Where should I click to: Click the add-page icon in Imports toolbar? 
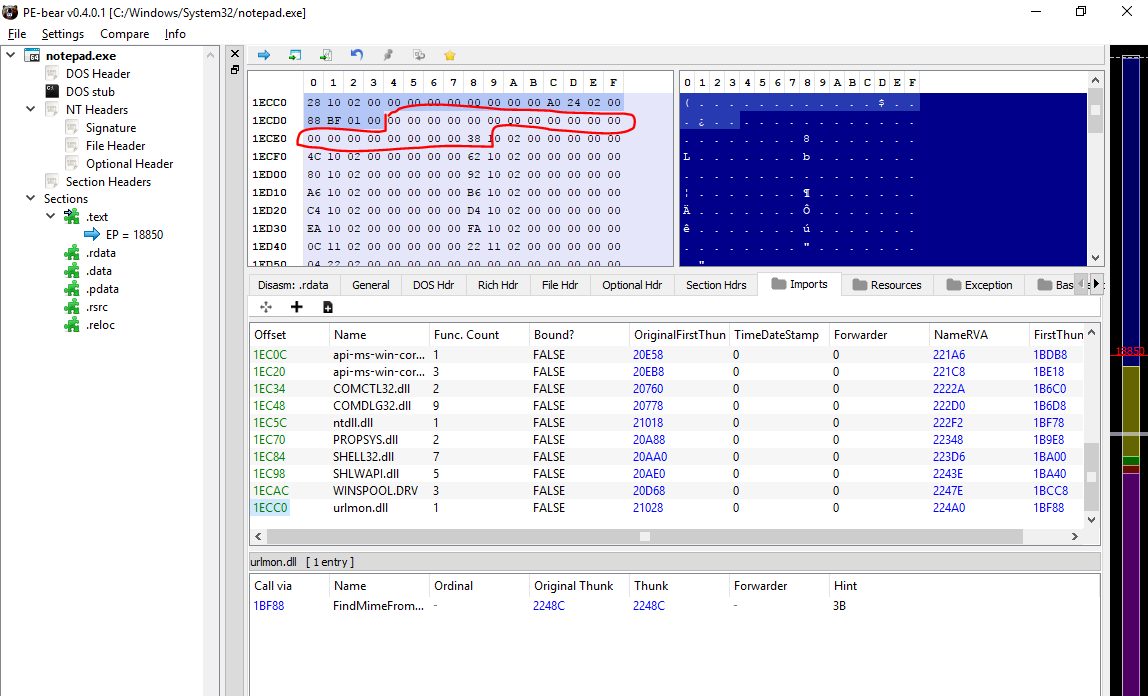pyautogui.click(x=327, y=307)
